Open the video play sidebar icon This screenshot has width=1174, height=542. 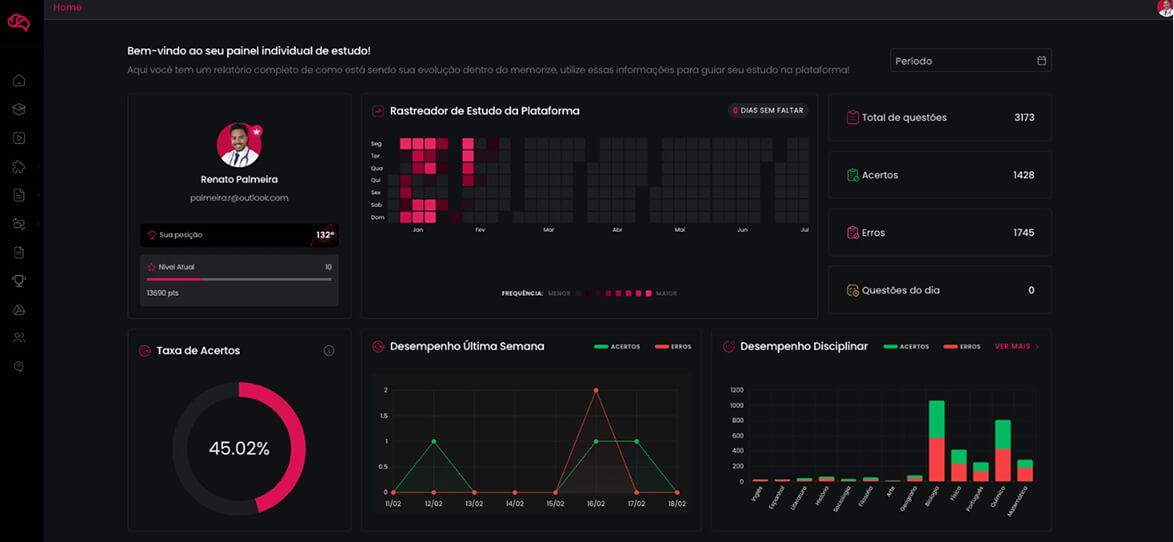point(19,138)
